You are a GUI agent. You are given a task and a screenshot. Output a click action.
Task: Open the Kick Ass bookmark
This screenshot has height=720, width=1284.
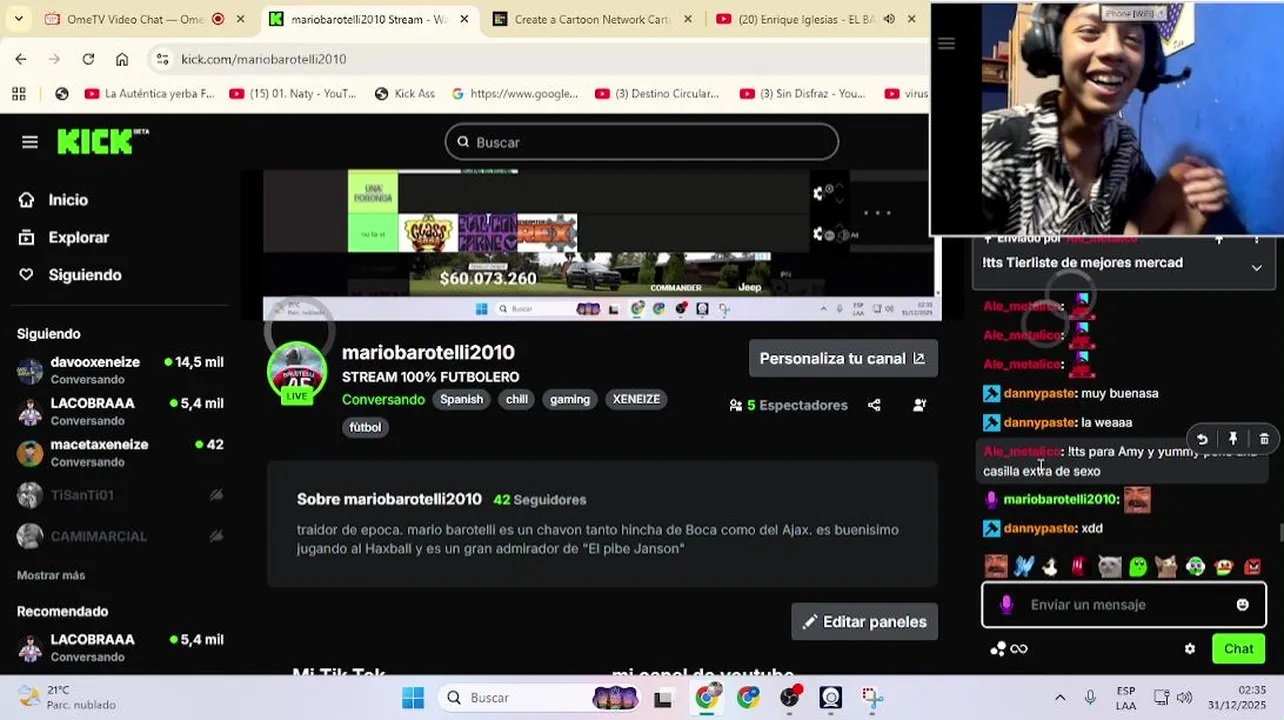point(404,93)
